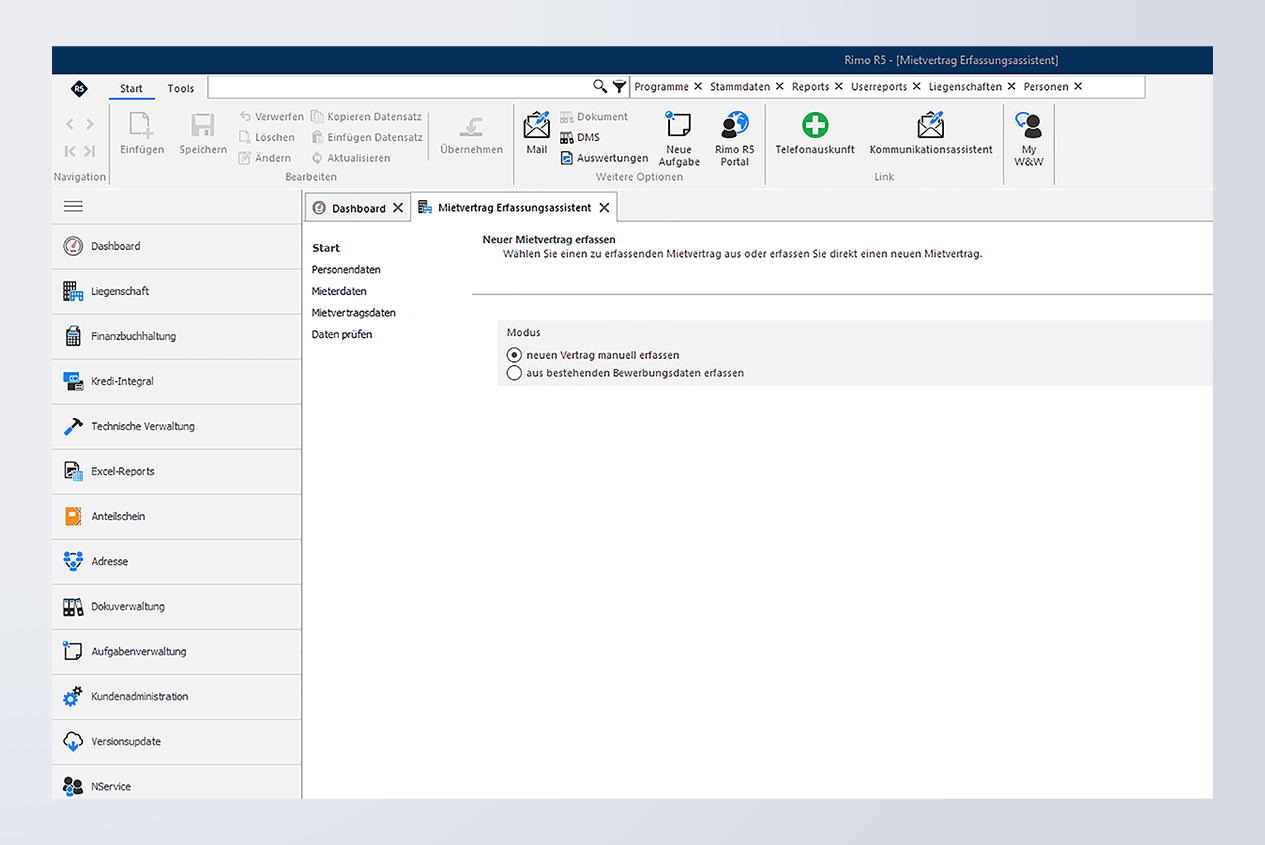Go to Mietvertragsdaten wizard step
Viewport: 1265px width, 845px height.
click(x=353, y=313)
